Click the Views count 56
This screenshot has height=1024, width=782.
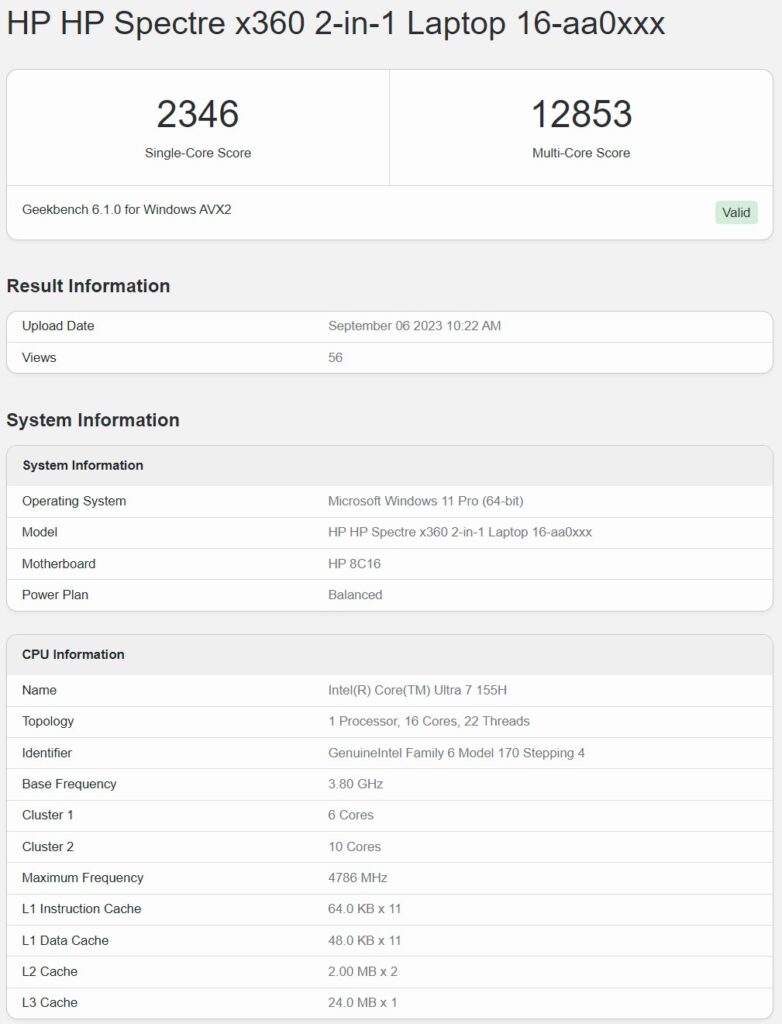[335, 357]
